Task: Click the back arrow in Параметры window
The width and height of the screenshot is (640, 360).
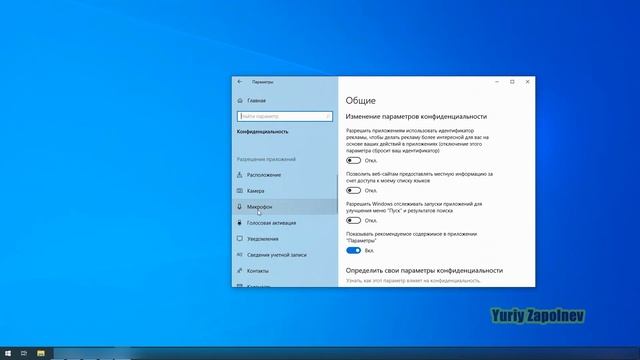Action: (240, 82)
